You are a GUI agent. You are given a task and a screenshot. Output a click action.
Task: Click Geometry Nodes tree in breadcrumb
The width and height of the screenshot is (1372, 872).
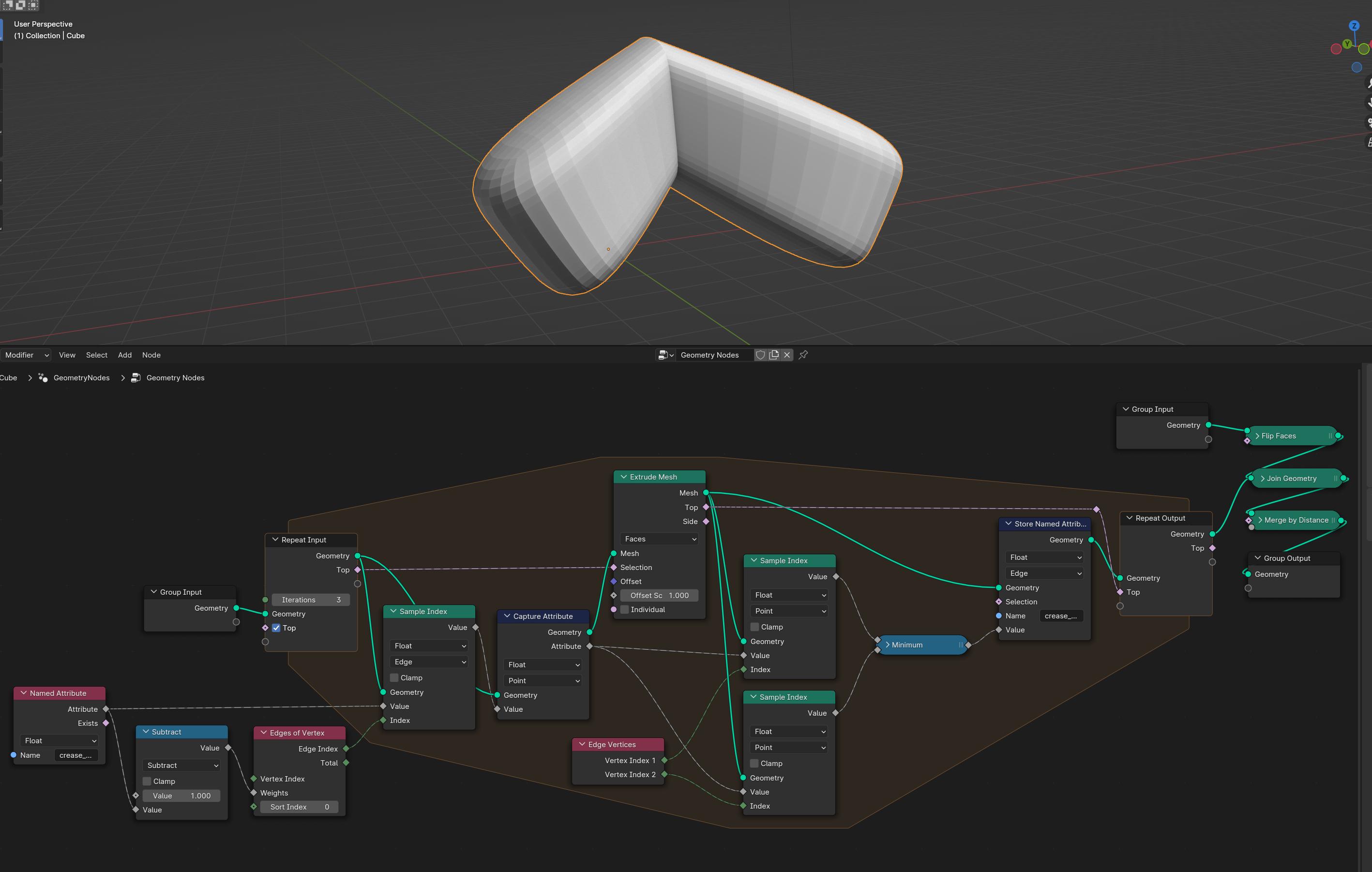[176, 377]
